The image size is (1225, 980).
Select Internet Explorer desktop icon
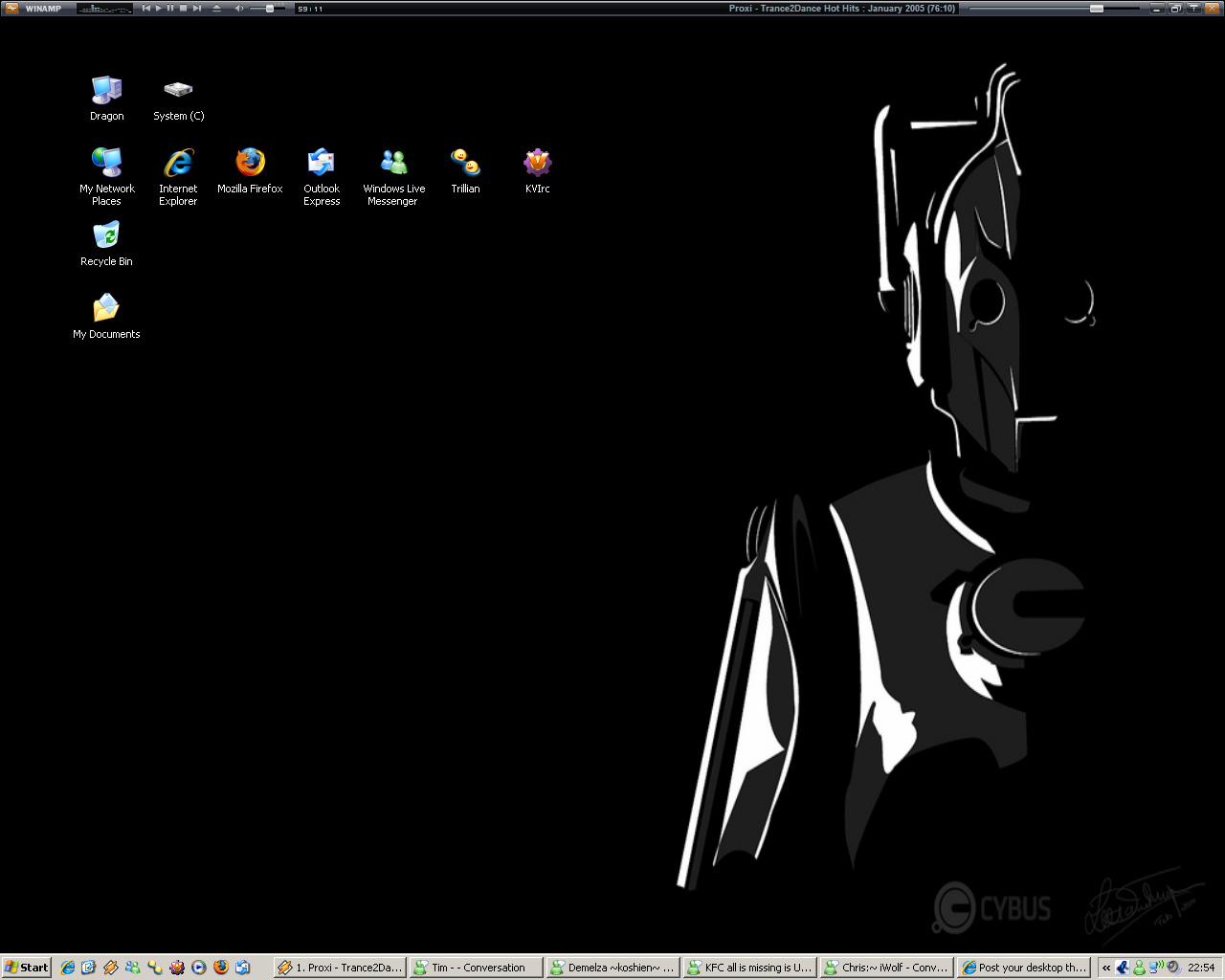(x=178, y=176)
